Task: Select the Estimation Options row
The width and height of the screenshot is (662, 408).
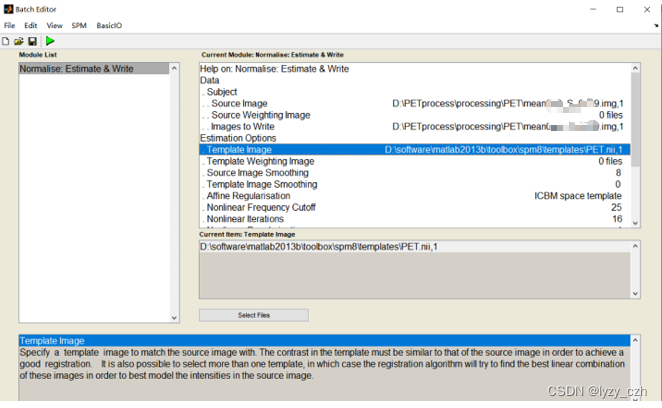Action: [x=415, y=138]
